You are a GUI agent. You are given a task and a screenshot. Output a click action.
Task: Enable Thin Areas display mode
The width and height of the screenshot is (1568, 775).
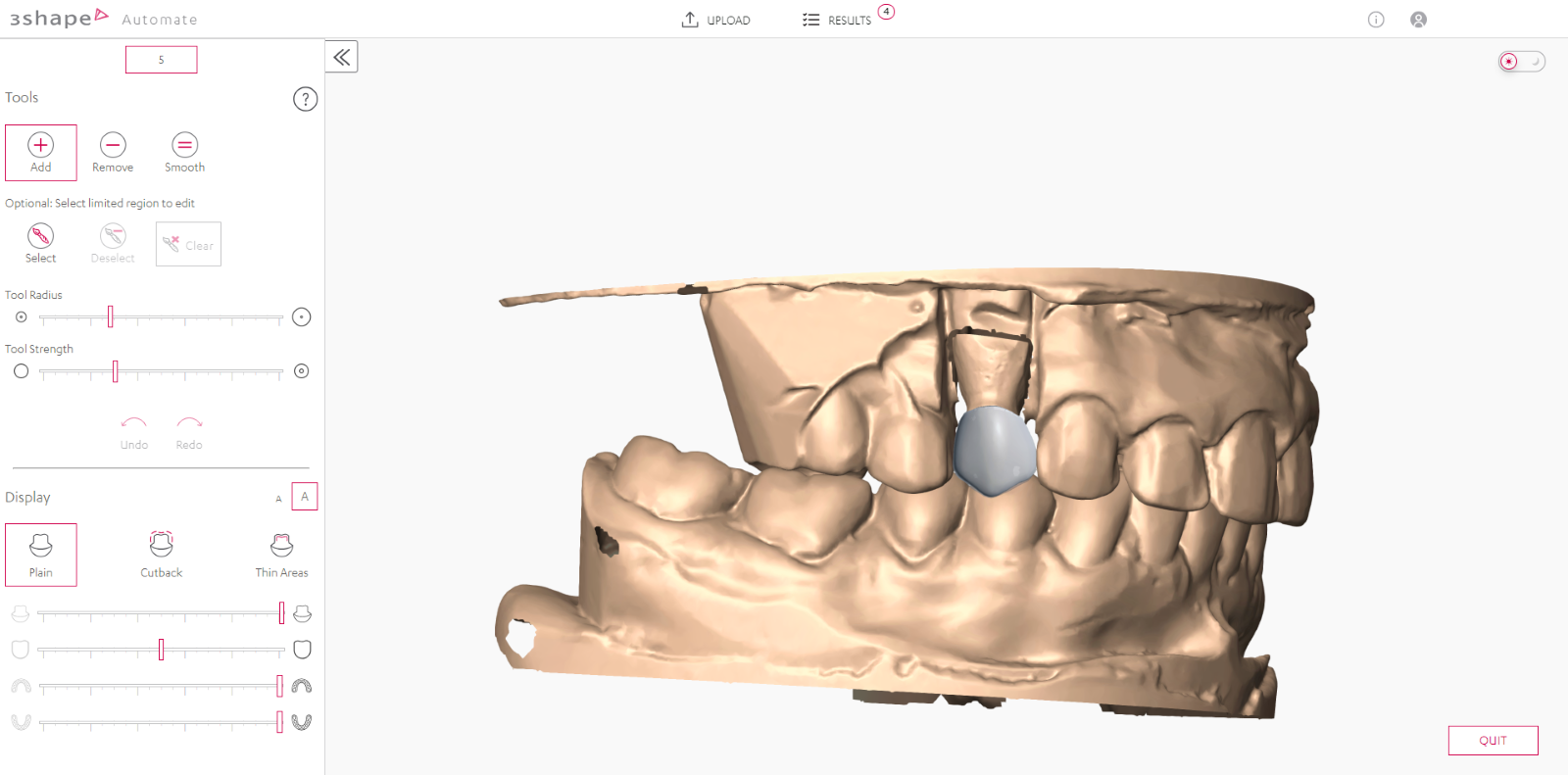281,555
